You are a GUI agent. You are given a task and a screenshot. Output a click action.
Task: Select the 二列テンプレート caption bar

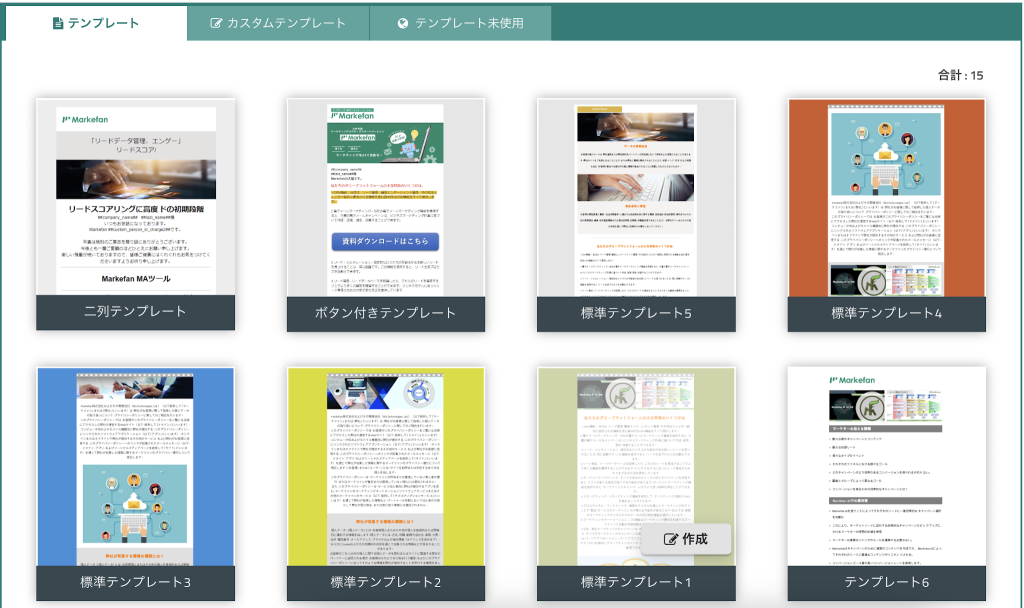[135, 312]
